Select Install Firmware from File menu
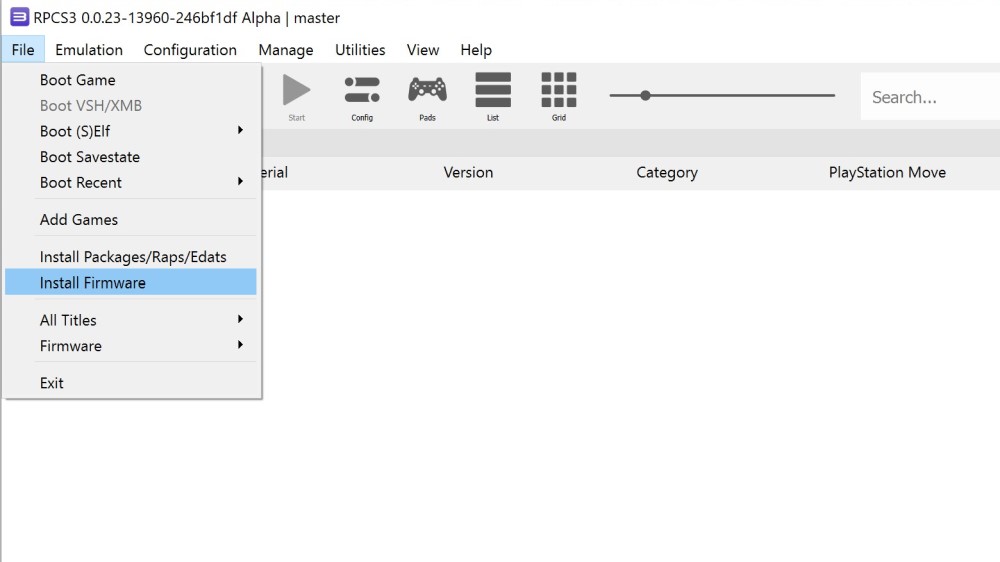Viewport: 1000px width, 562px height. (x=130, y=283)
